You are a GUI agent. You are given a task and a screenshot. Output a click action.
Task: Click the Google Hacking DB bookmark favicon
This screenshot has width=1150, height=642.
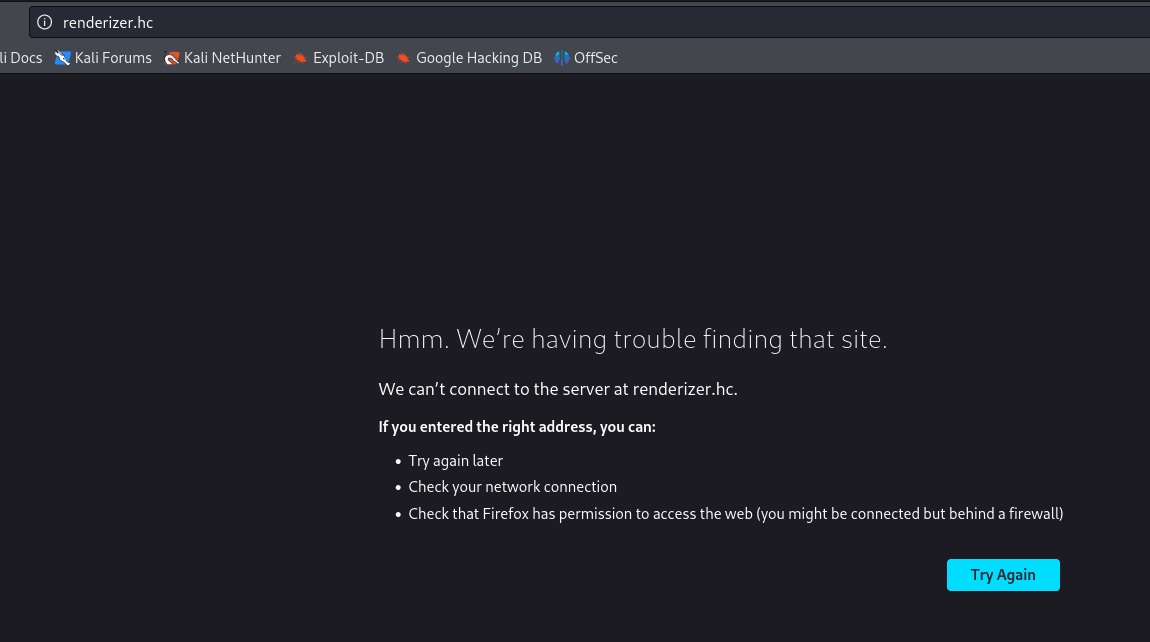[x=403, y=58]
